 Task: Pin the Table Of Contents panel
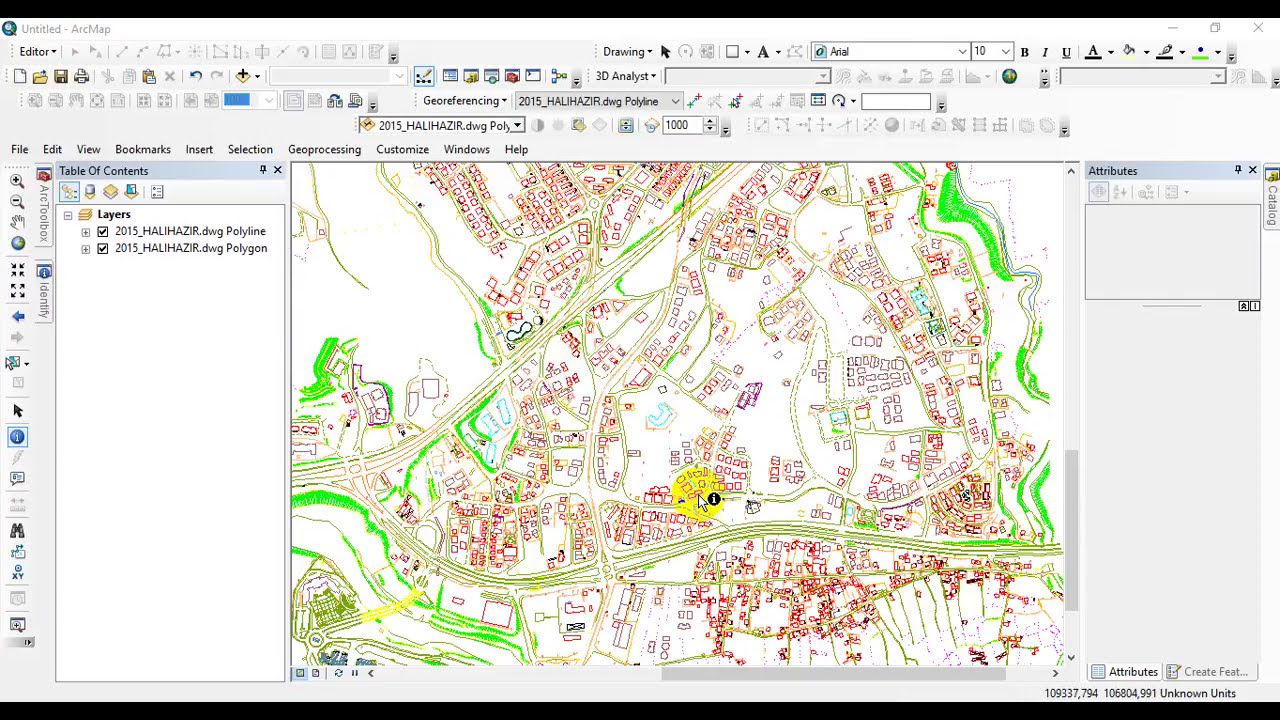[x=263, y=170]
